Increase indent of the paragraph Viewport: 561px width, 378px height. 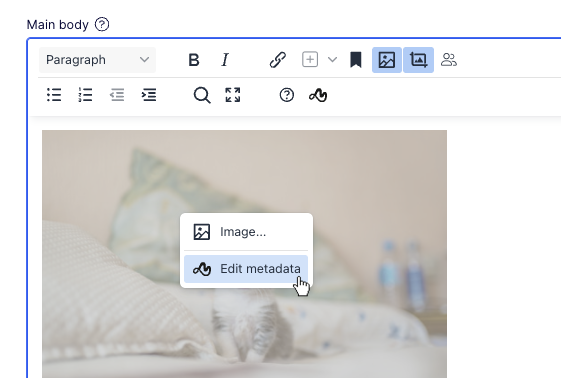[149, 95]
